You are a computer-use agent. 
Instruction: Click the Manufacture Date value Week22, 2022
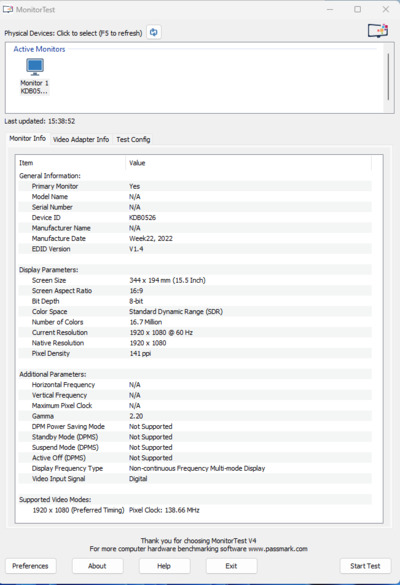coord(151,238)
